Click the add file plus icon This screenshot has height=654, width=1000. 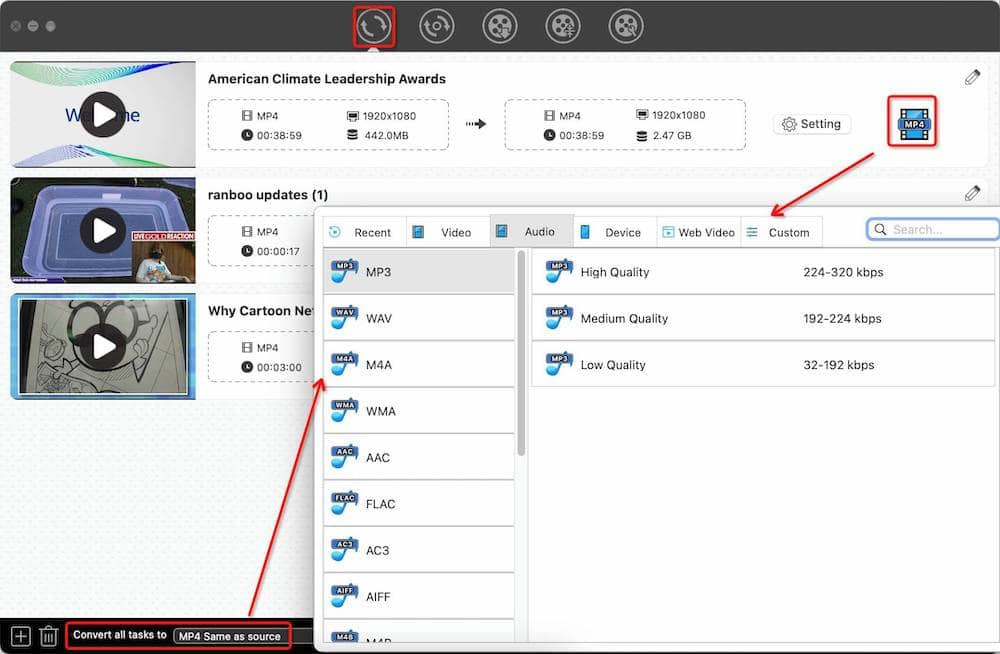click(20, 635)
